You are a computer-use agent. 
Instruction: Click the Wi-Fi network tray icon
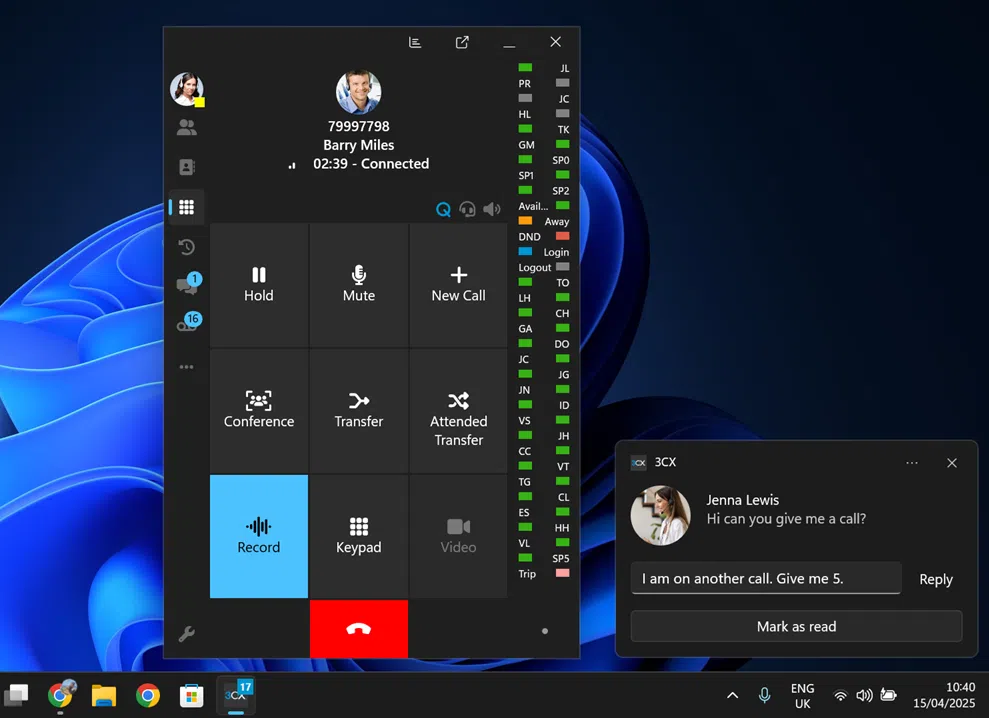pos(840,696)
